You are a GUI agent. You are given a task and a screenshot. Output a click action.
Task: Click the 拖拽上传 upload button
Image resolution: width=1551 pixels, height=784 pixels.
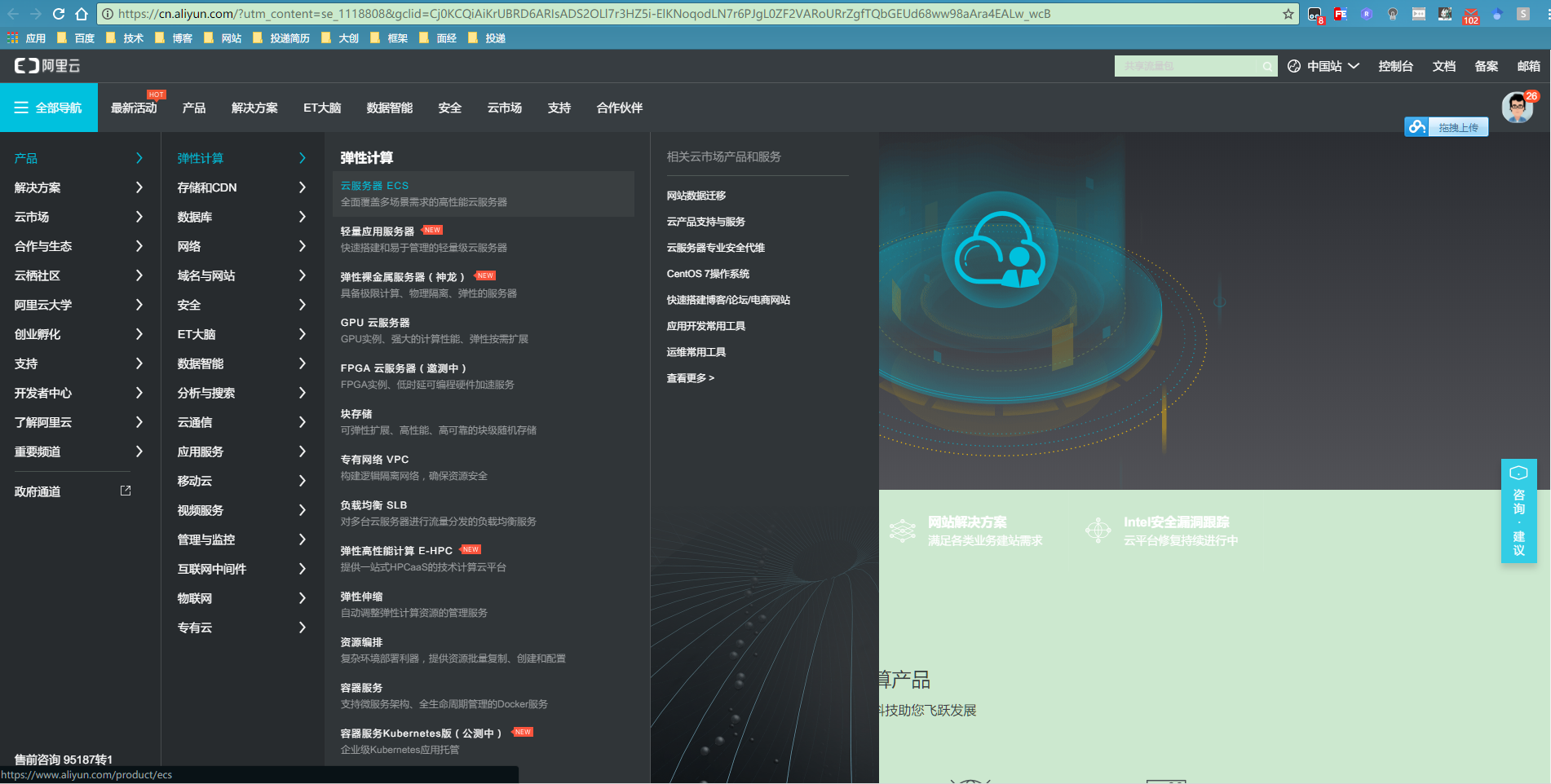pos(1458,127)
